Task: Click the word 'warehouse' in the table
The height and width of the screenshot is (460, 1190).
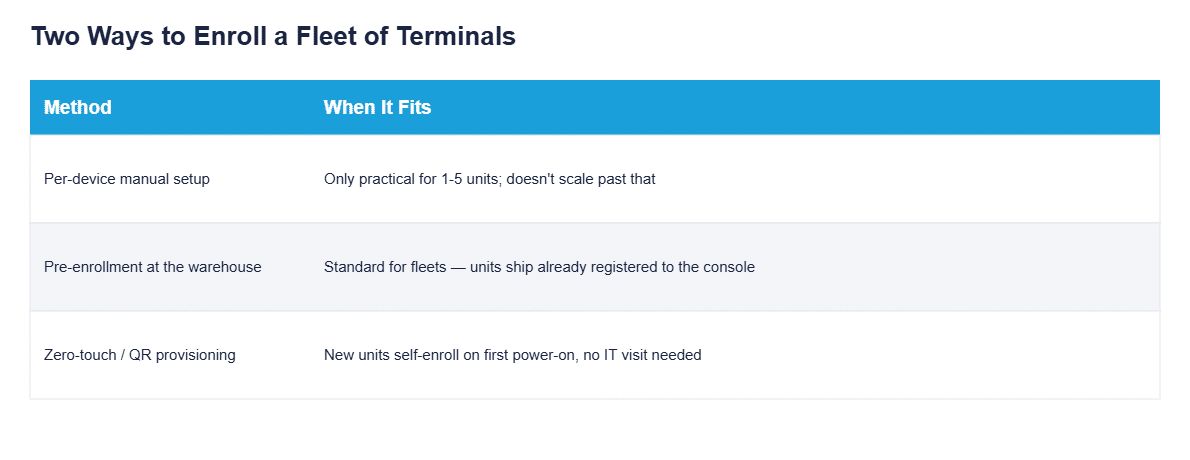Action: [226, 267]
